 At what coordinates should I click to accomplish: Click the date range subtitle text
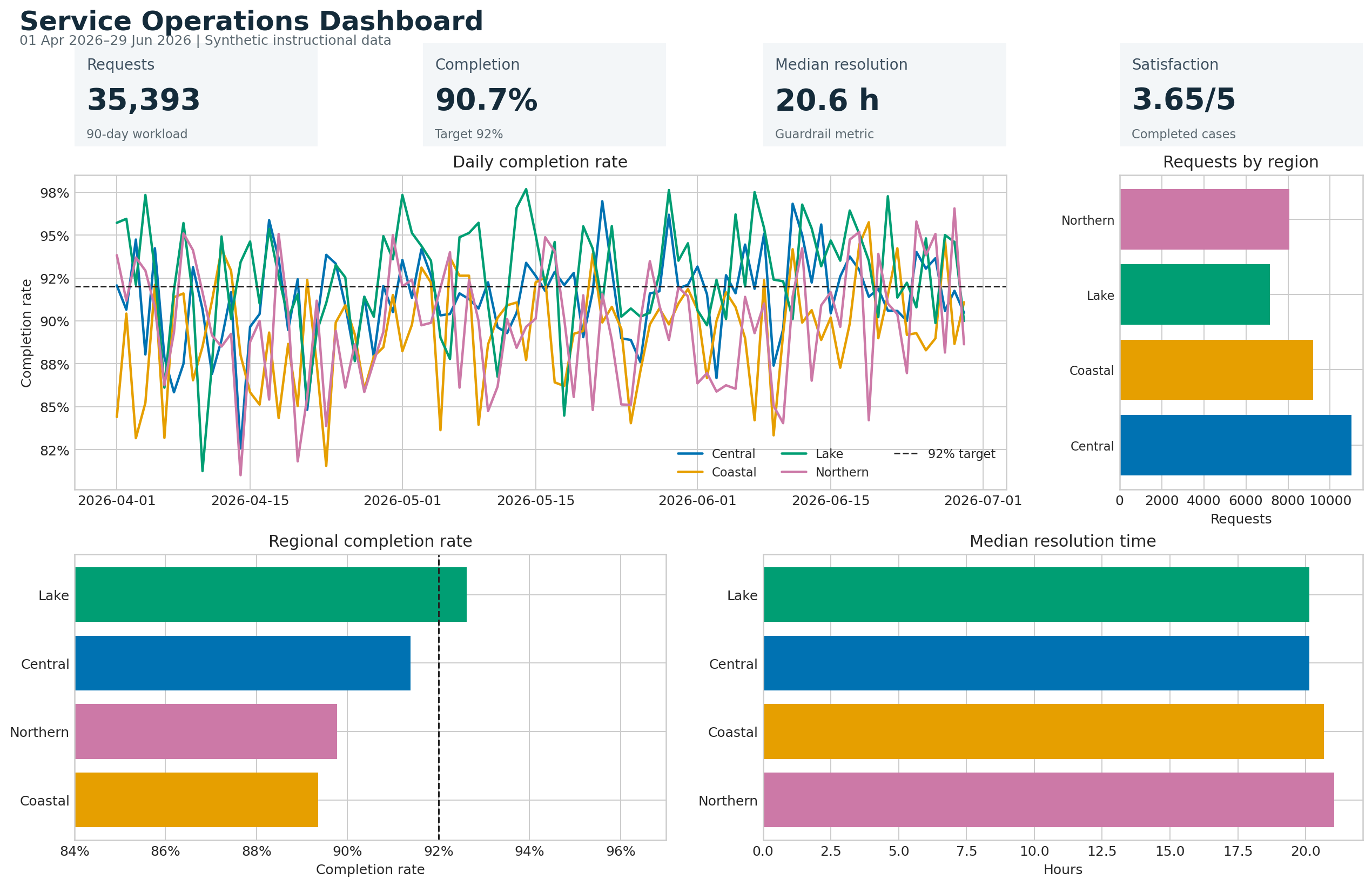(x=205, y=41)
